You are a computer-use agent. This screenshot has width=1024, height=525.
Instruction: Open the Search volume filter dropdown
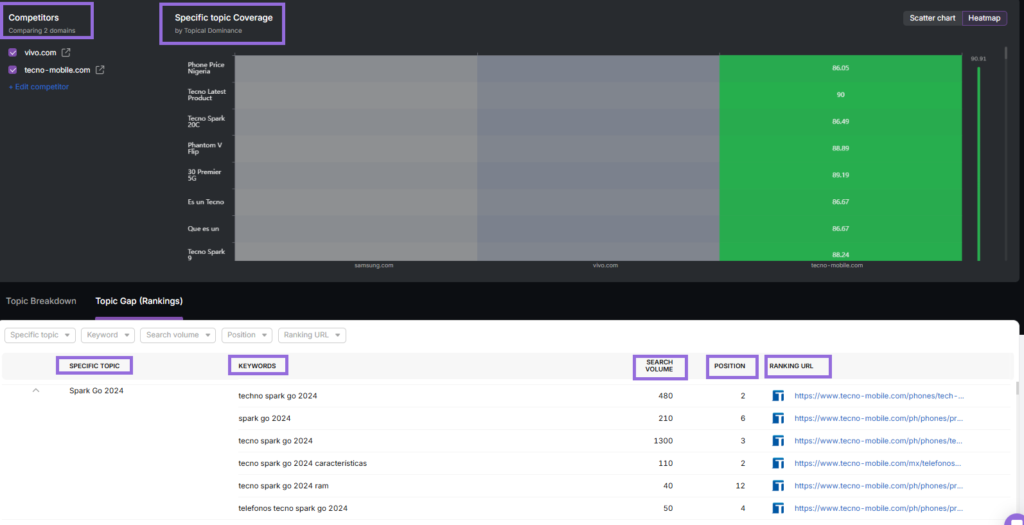(178, 335)
